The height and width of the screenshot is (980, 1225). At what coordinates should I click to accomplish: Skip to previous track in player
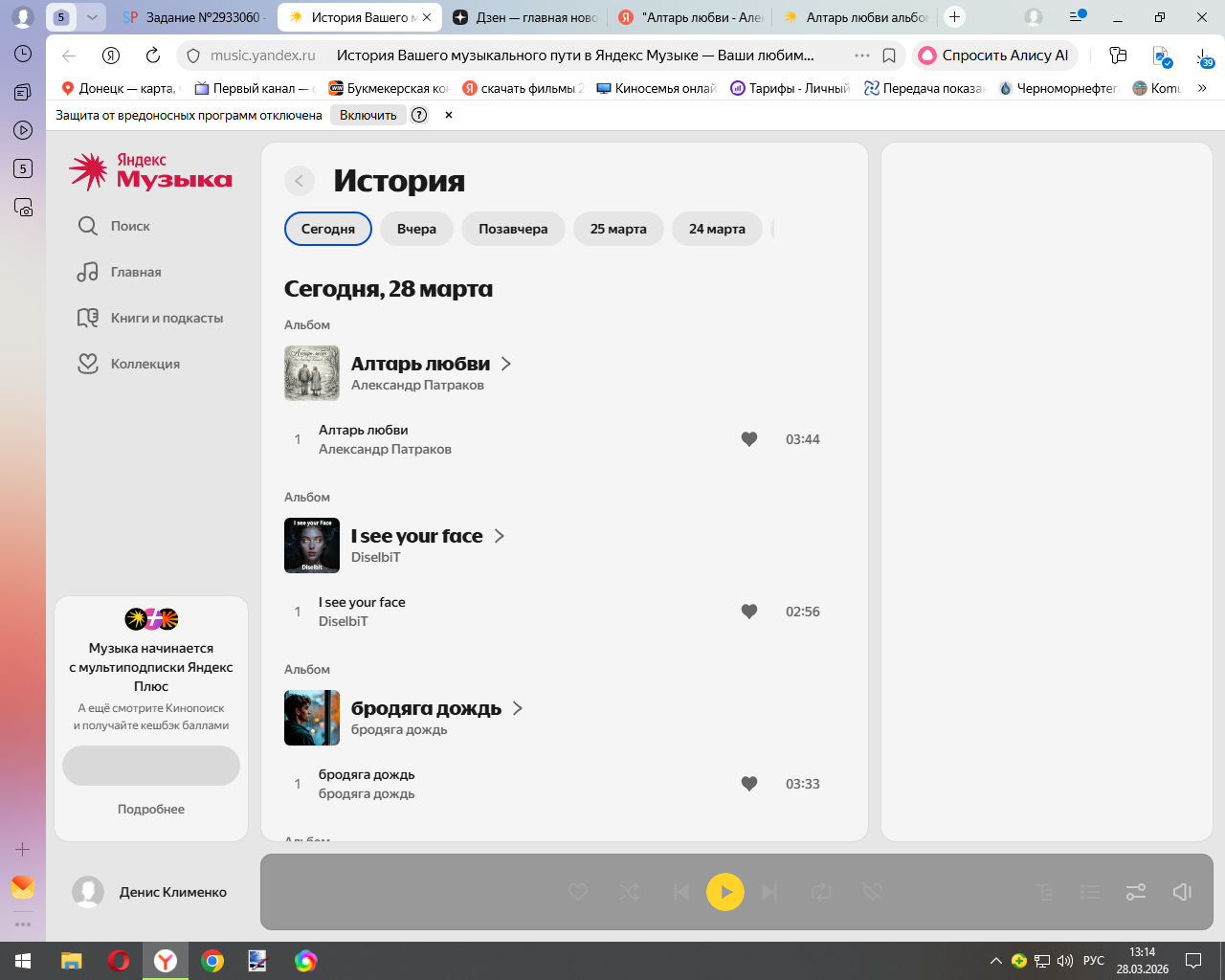click(680, 892)
